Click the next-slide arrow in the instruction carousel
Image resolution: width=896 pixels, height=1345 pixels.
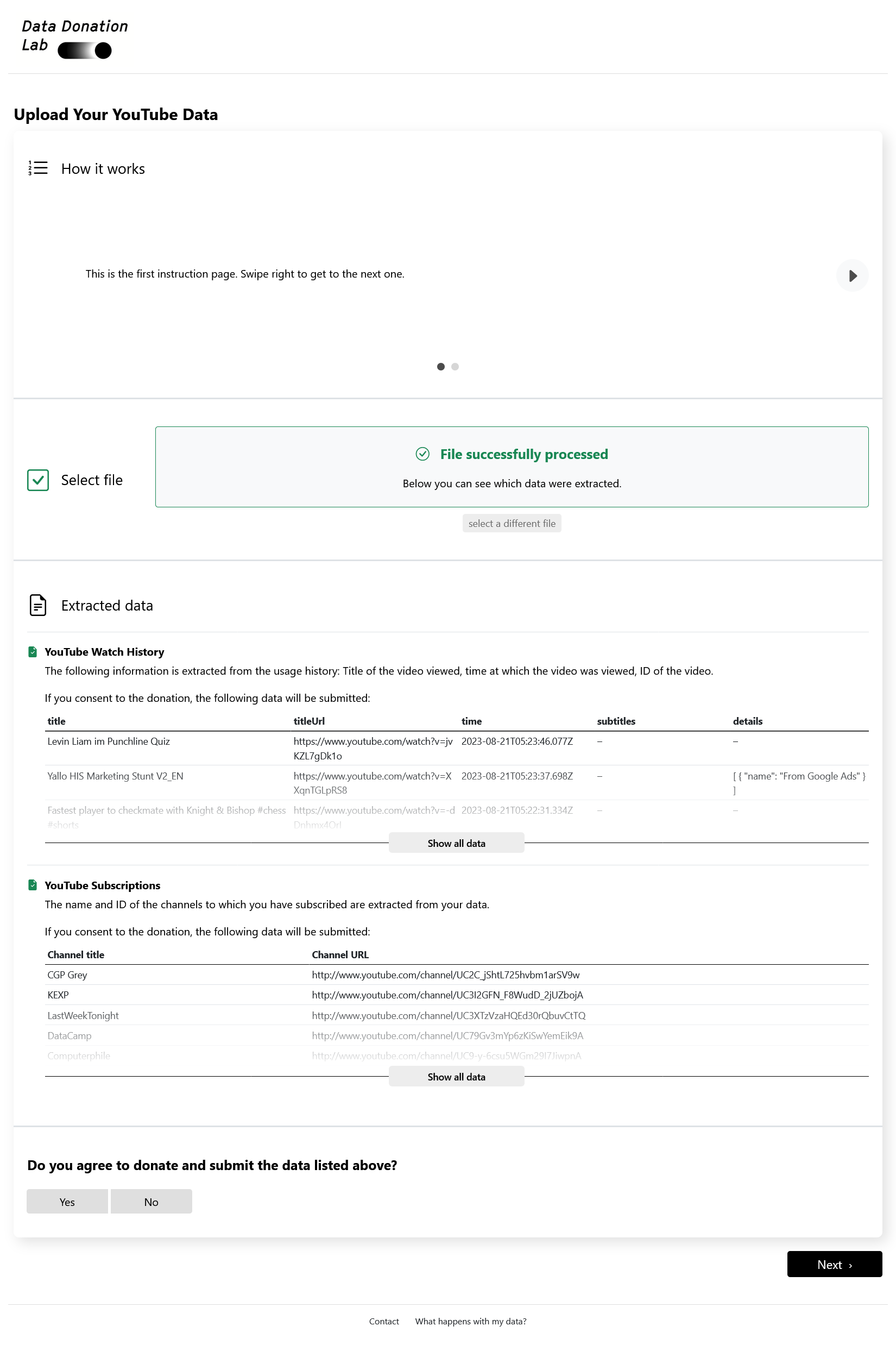coord(852,275)
